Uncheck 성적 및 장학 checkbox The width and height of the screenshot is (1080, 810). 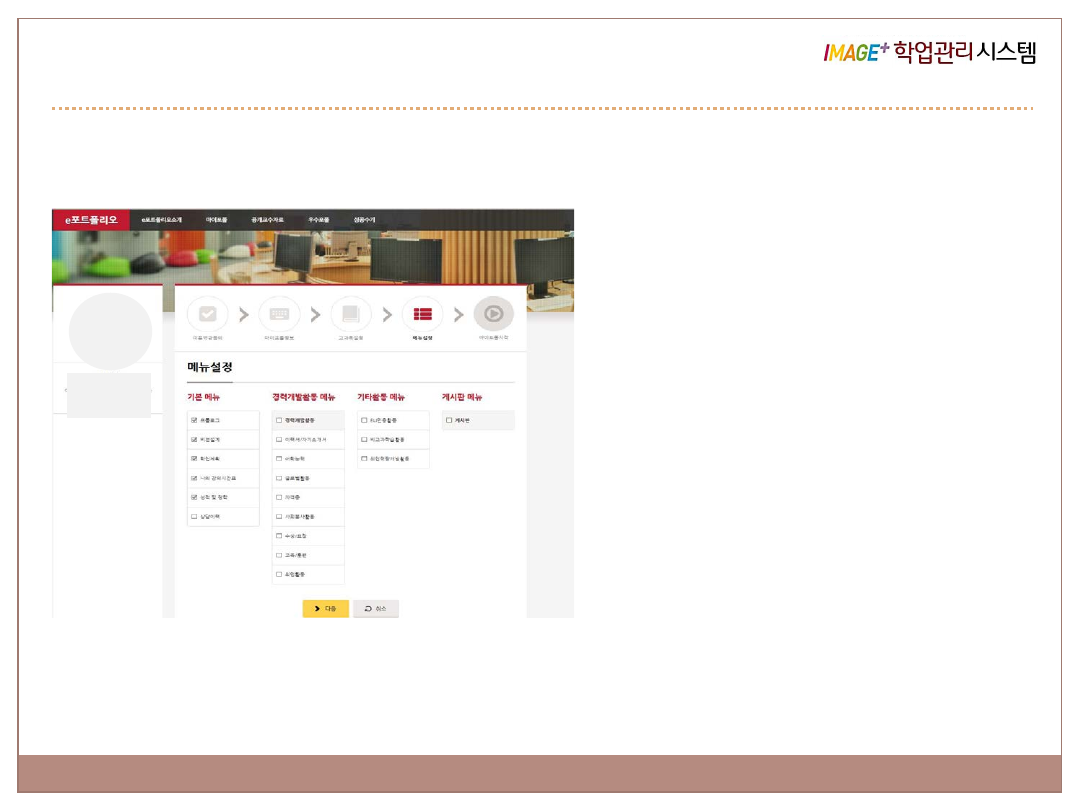pyautogui.click(x=194, y=497)
